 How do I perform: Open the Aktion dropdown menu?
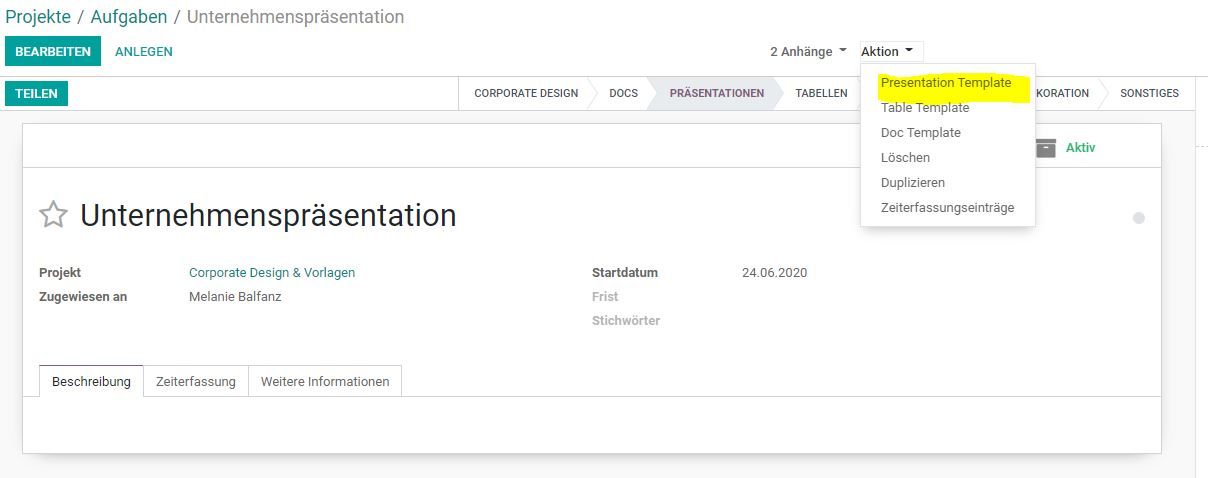[887, 51]
